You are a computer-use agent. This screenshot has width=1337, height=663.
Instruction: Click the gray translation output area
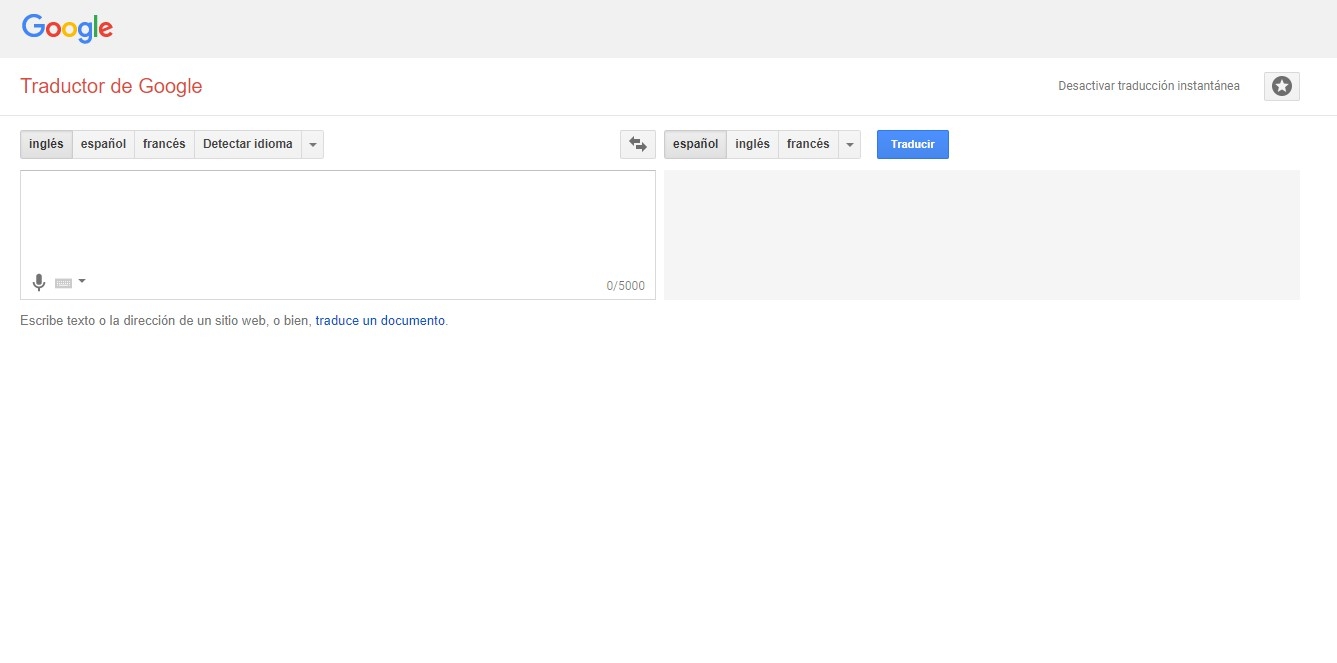tap(982, 235)
